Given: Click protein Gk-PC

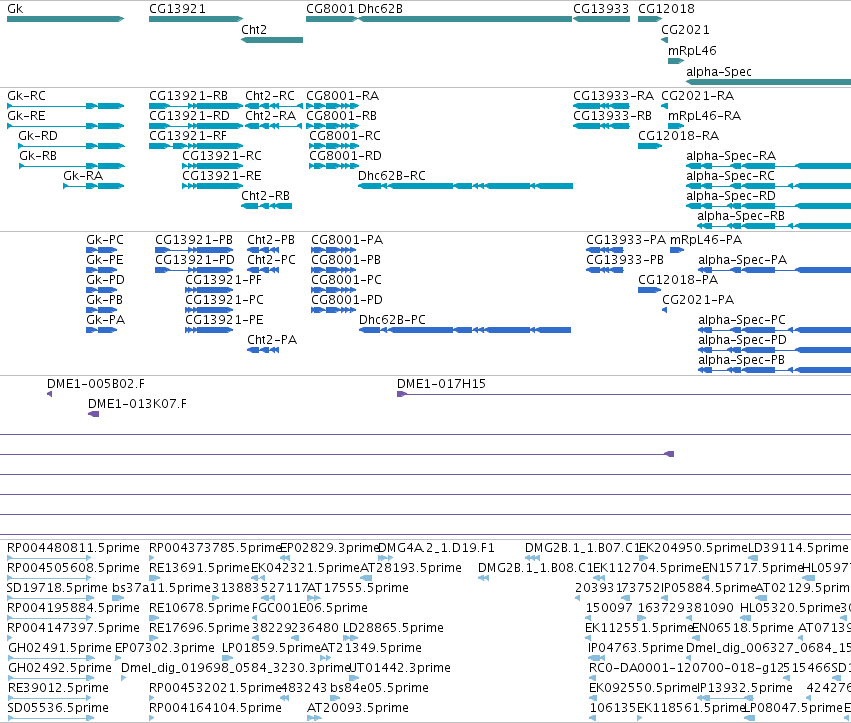Looking at the screenshot, I should point(105,240).
